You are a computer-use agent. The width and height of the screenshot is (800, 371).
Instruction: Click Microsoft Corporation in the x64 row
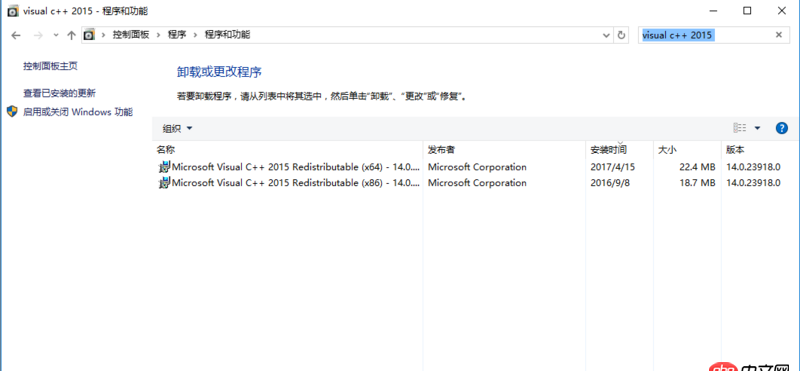pyautogui.click(x=477, y=167)
